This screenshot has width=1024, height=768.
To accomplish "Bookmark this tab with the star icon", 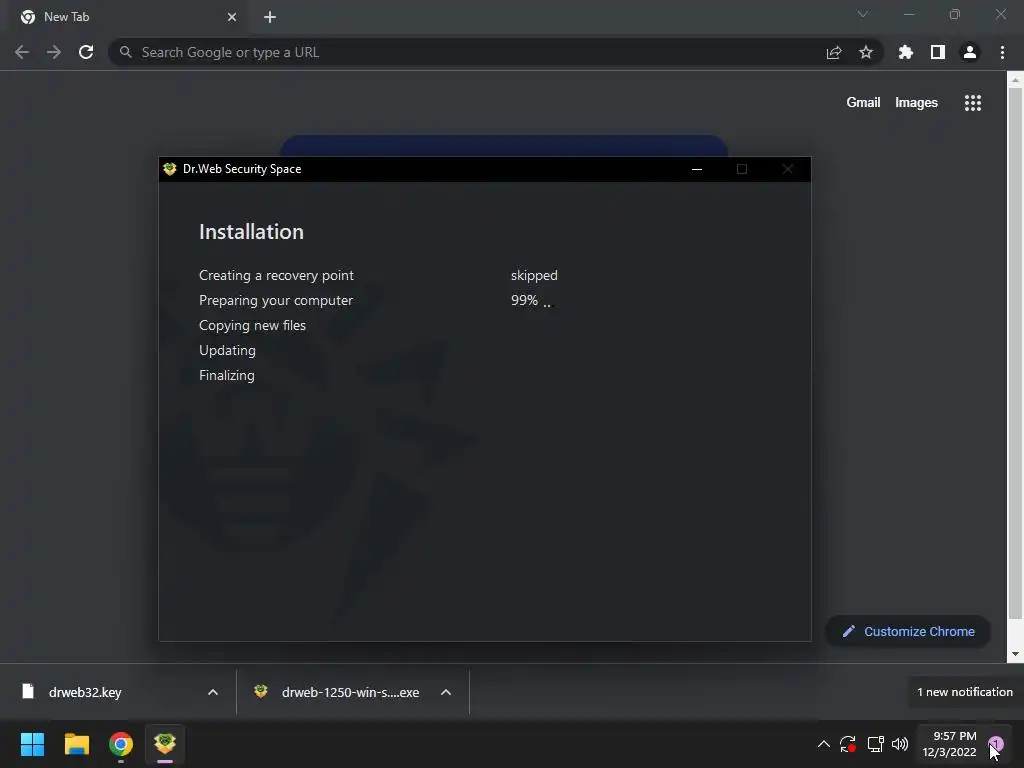I will [866, 52].
